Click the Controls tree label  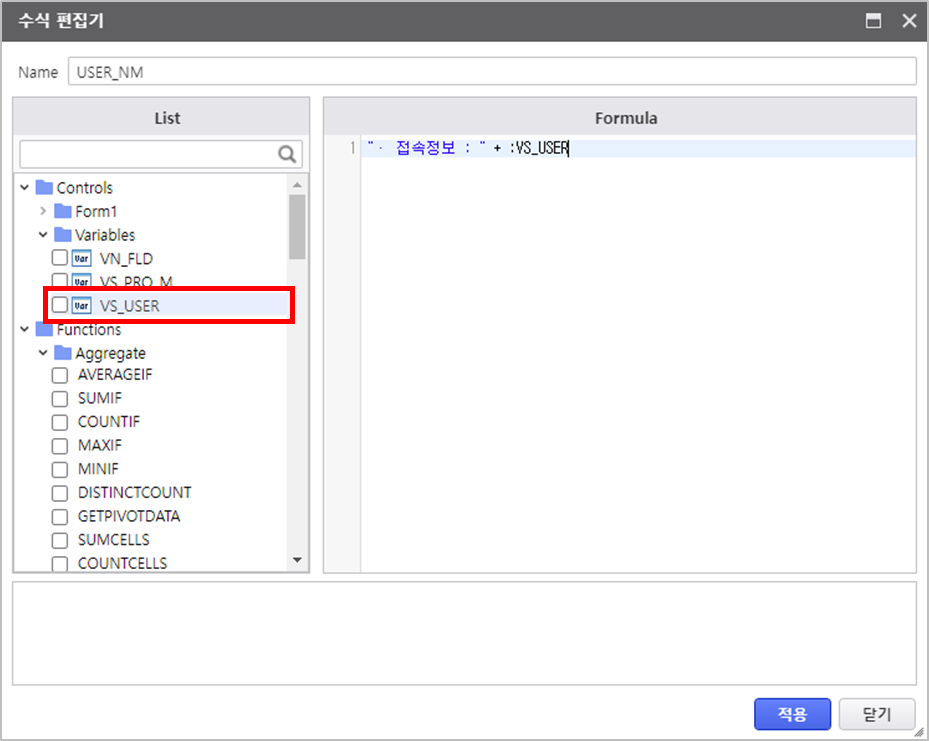pos(85,188)
